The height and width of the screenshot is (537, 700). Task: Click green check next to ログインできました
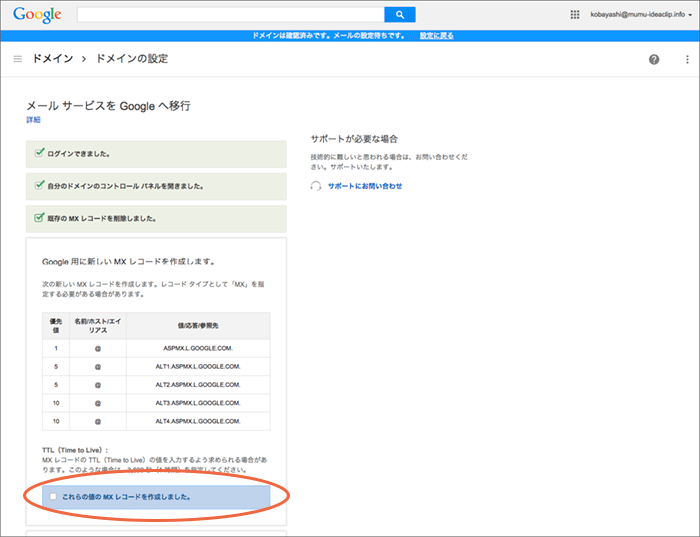(39, 153)
